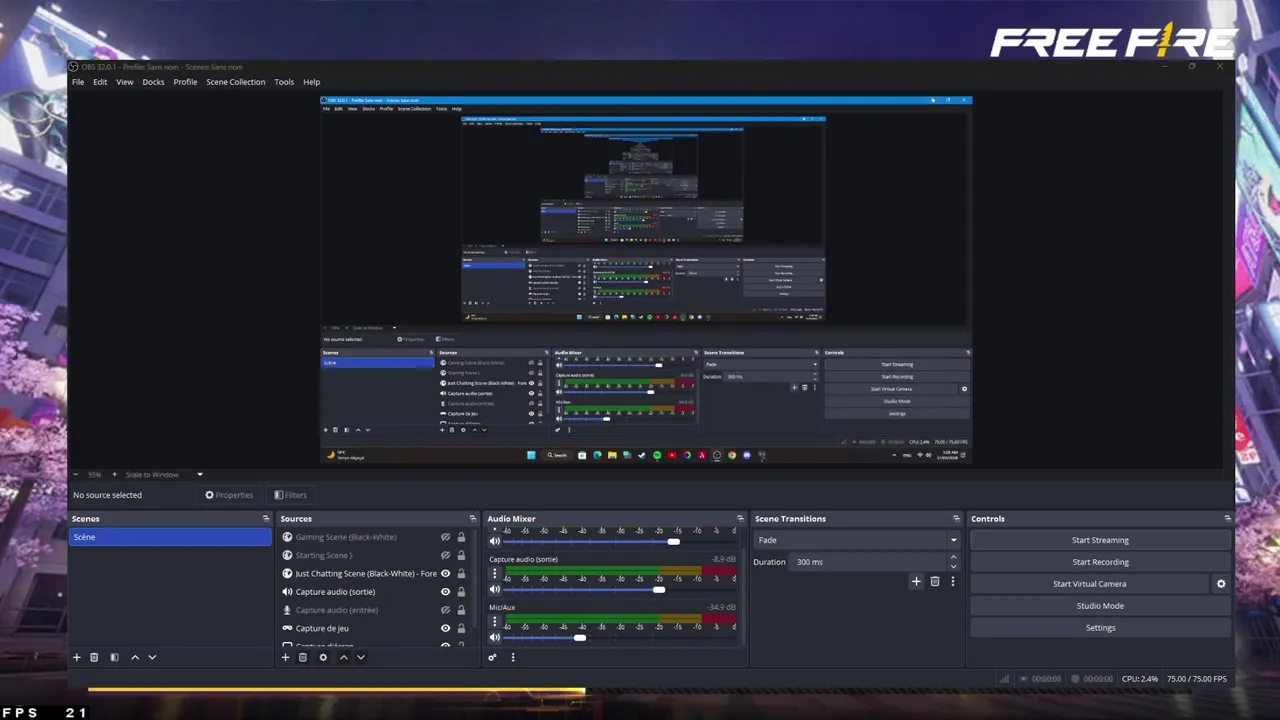
Task: Enable Studio Mode
Action: coord(1100,606)
